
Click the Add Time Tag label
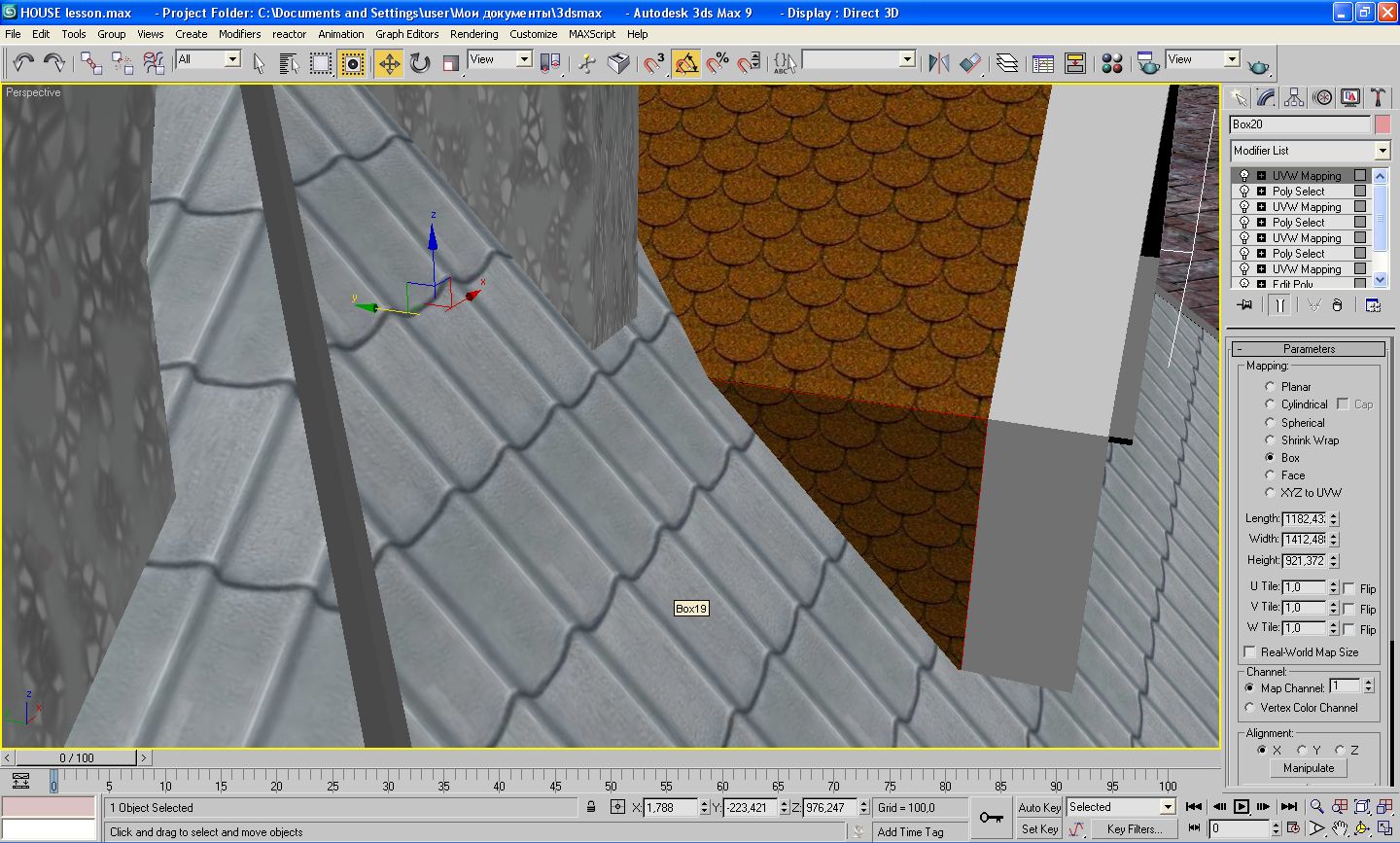tap(910, 832)
